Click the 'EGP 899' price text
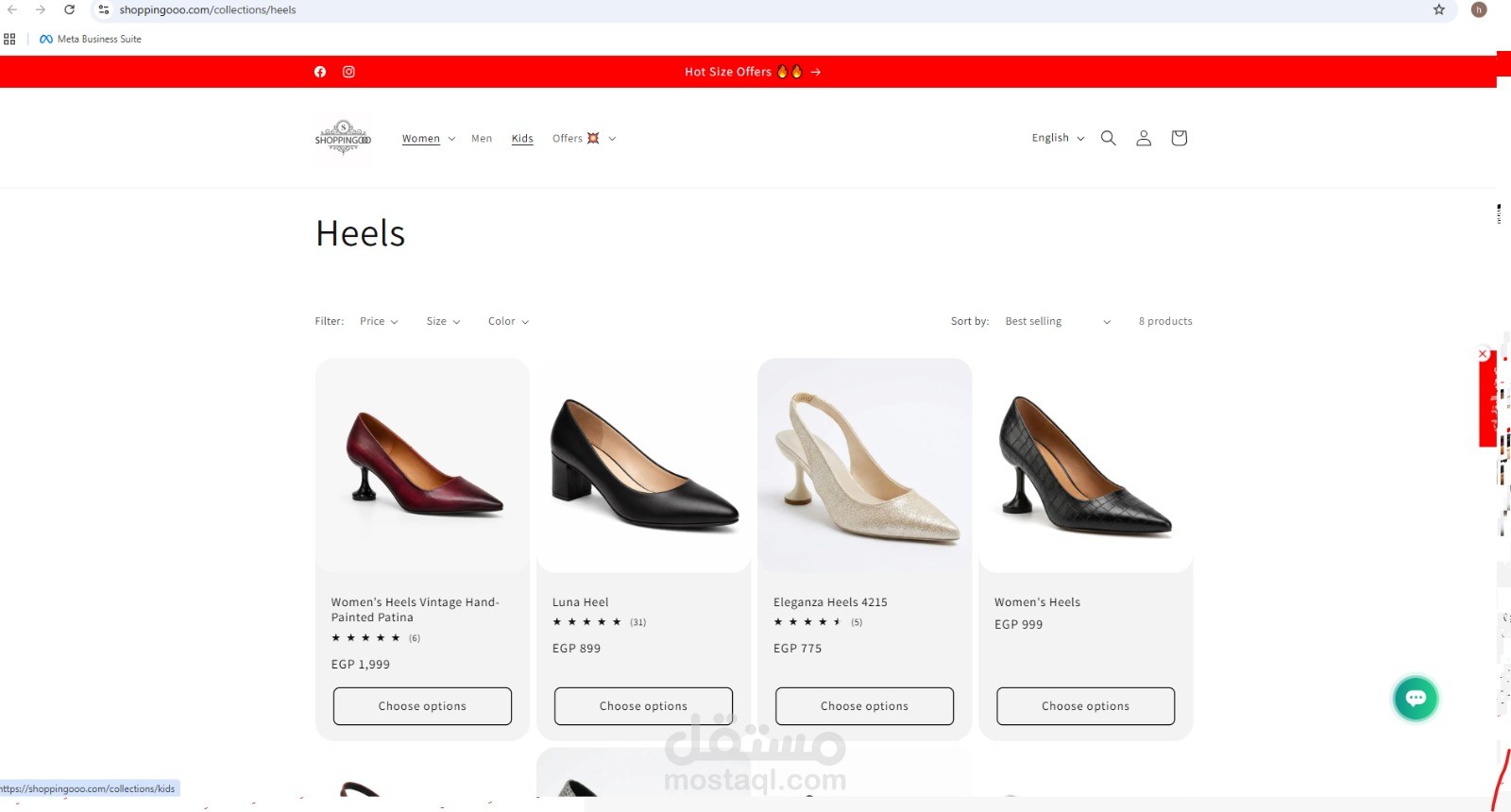Viewport: 1511px width, 812px height. 576,649
